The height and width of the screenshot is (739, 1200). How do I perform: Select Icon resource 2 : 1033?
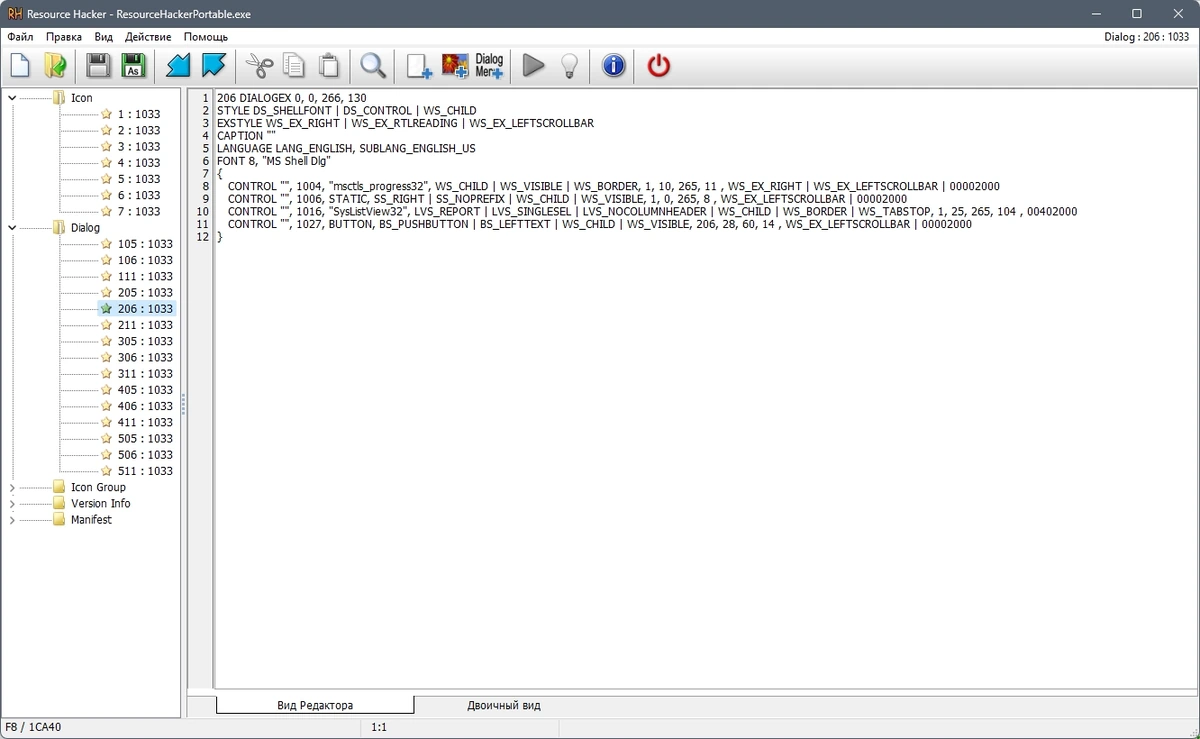pyautogui.click(x=138, y=130)
